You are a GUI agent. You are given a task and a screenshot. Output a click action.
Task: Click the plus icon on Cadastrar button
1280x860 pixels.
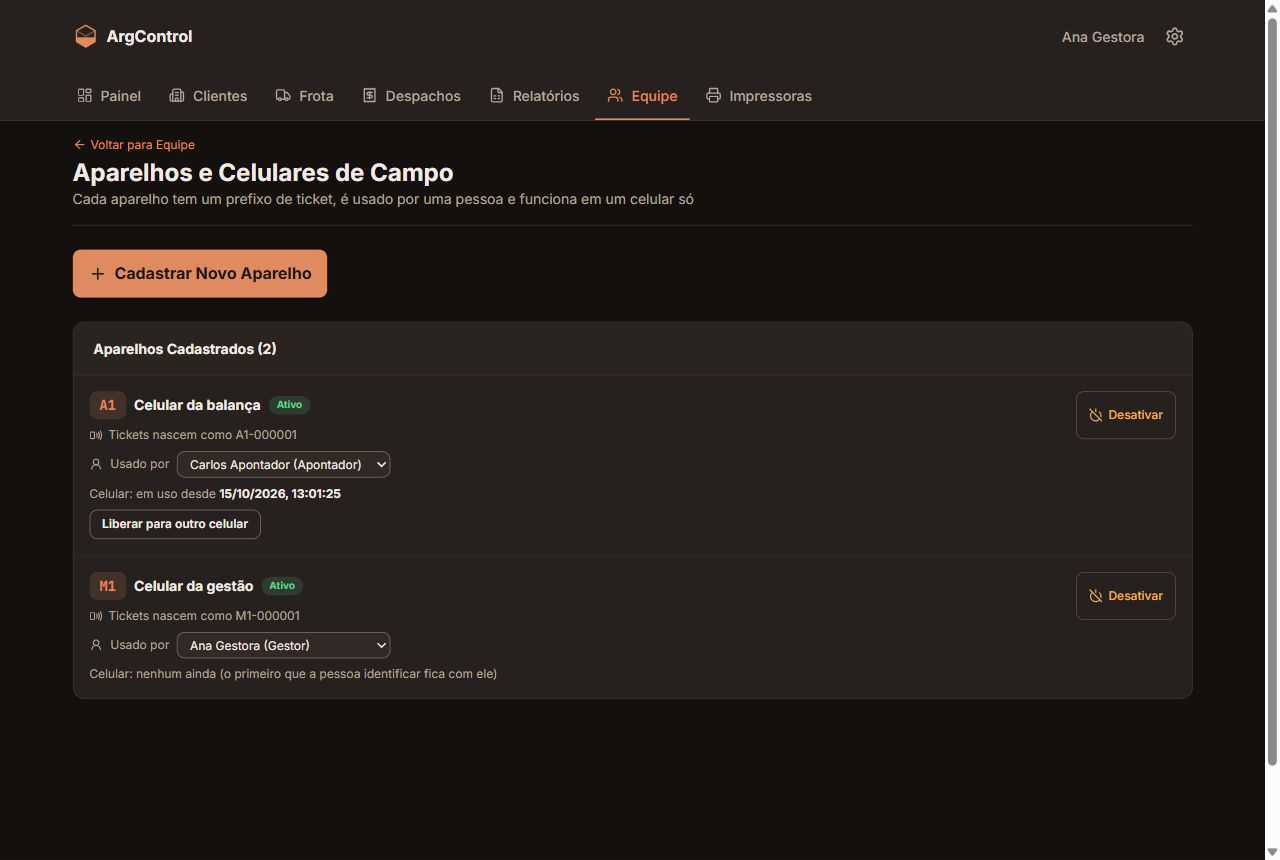pyautogui.click(x=97, y=274)
